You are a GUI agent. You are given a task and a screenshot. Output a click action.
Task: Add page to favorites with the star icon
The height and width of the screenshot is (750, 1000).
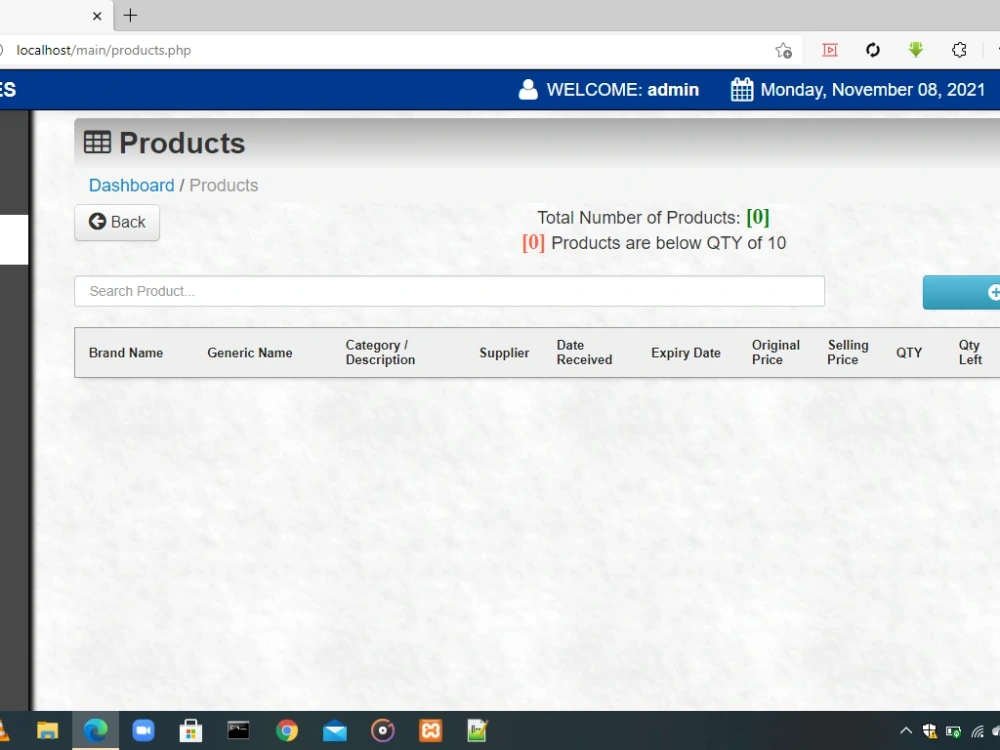(783, 49)
